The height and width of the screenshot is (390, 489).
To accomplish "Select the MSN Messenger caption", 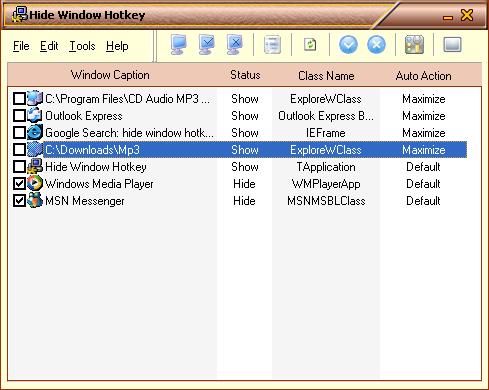I will 85,201.
